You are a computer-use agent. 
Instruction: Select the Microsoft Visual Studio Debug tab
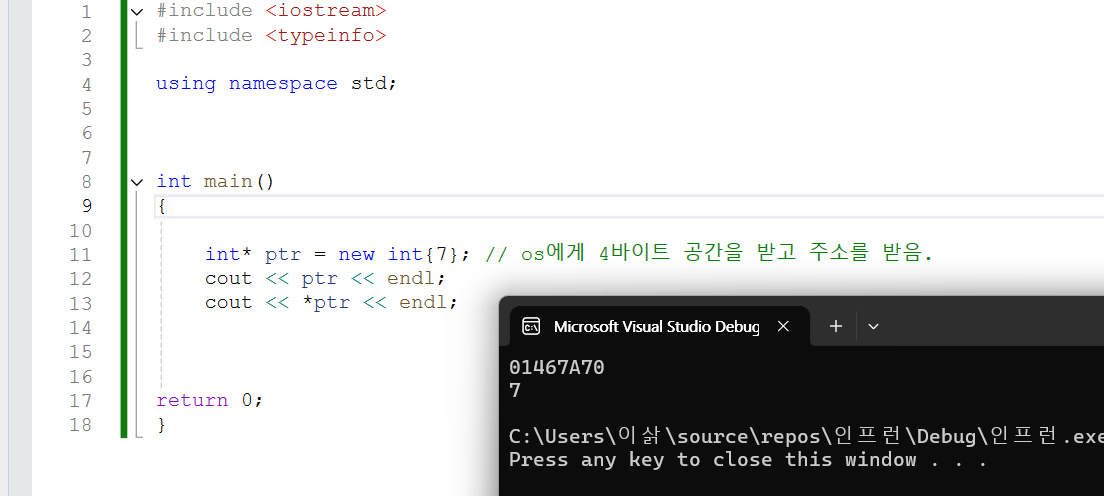[x=658, y=326]
